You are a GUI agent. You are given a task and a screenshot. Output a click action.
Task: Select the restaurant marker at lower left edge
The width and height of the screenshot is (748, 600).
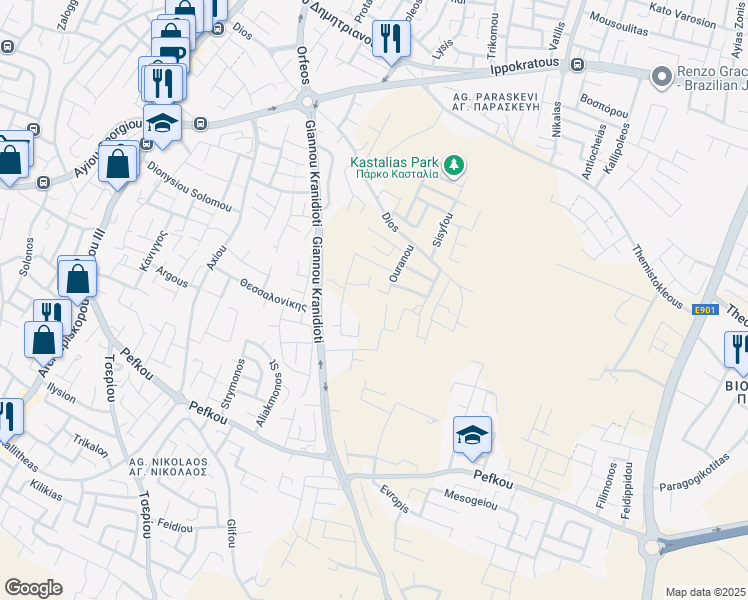[7, 419]
